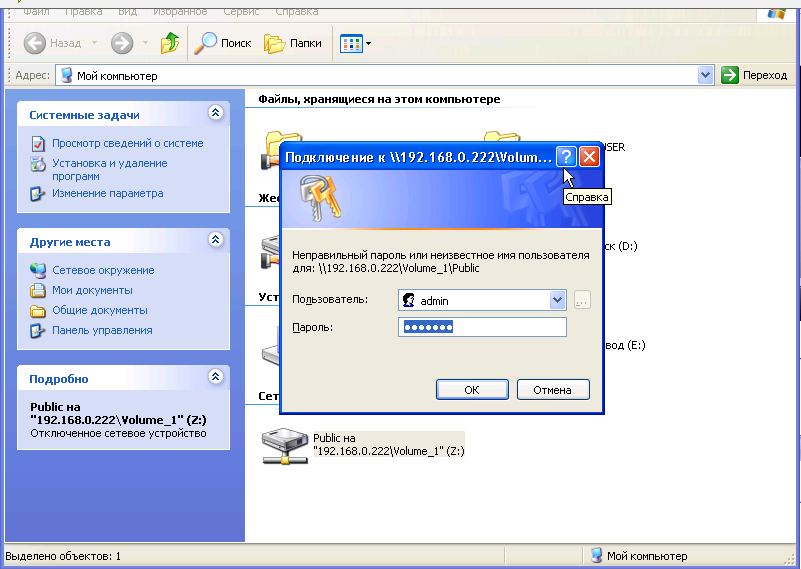The height and width of the screenshot is (569, 801).
Task: Click the Forward arrow icon
Action: click(x=122, y=43)
